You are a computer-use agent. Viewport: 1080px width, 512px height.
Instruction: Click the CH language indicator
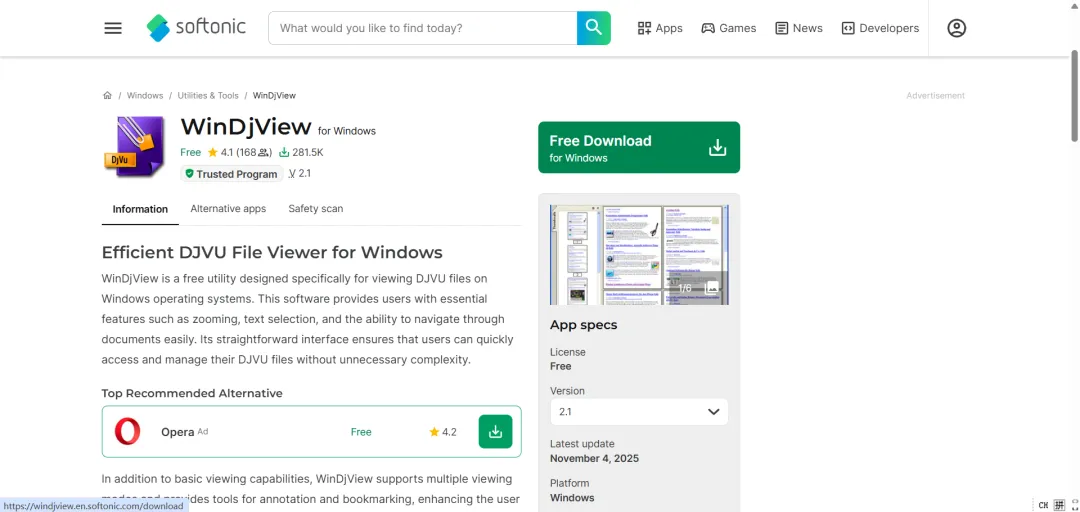[1043, 505]
